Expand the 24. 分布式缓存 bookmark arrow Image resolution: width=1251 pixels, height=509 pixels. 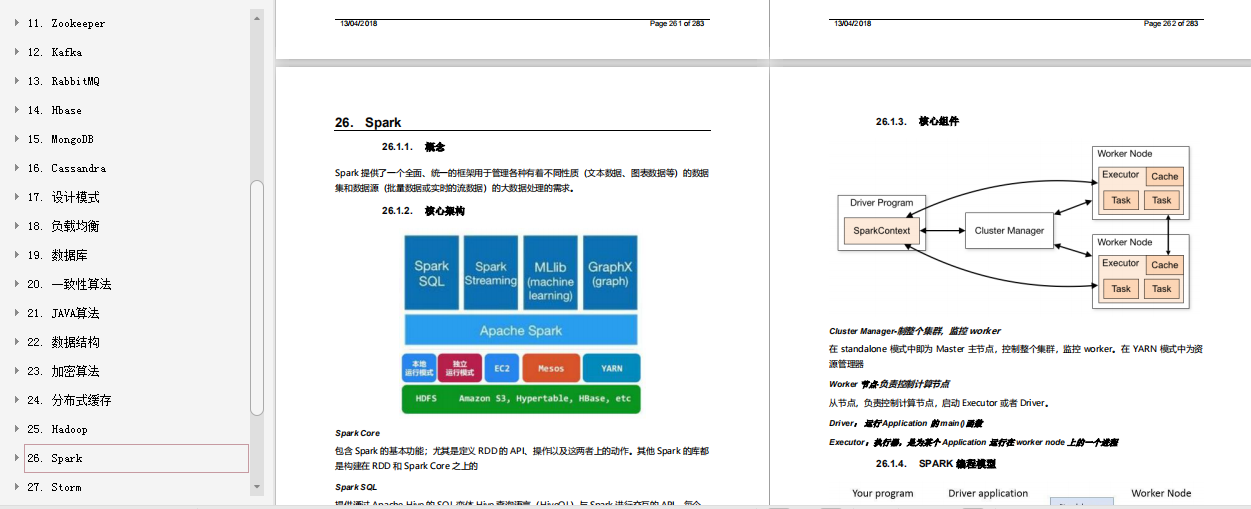pyautogui.click(x=17, y=400)
